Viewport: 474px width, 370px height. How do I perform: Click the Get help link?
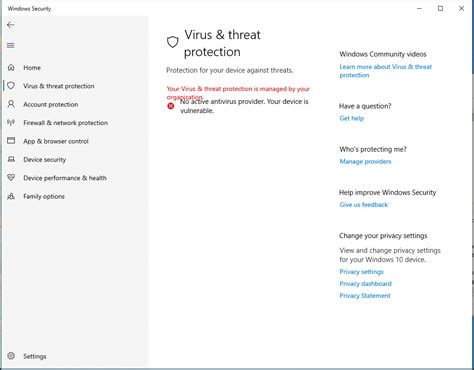(352, 118)
